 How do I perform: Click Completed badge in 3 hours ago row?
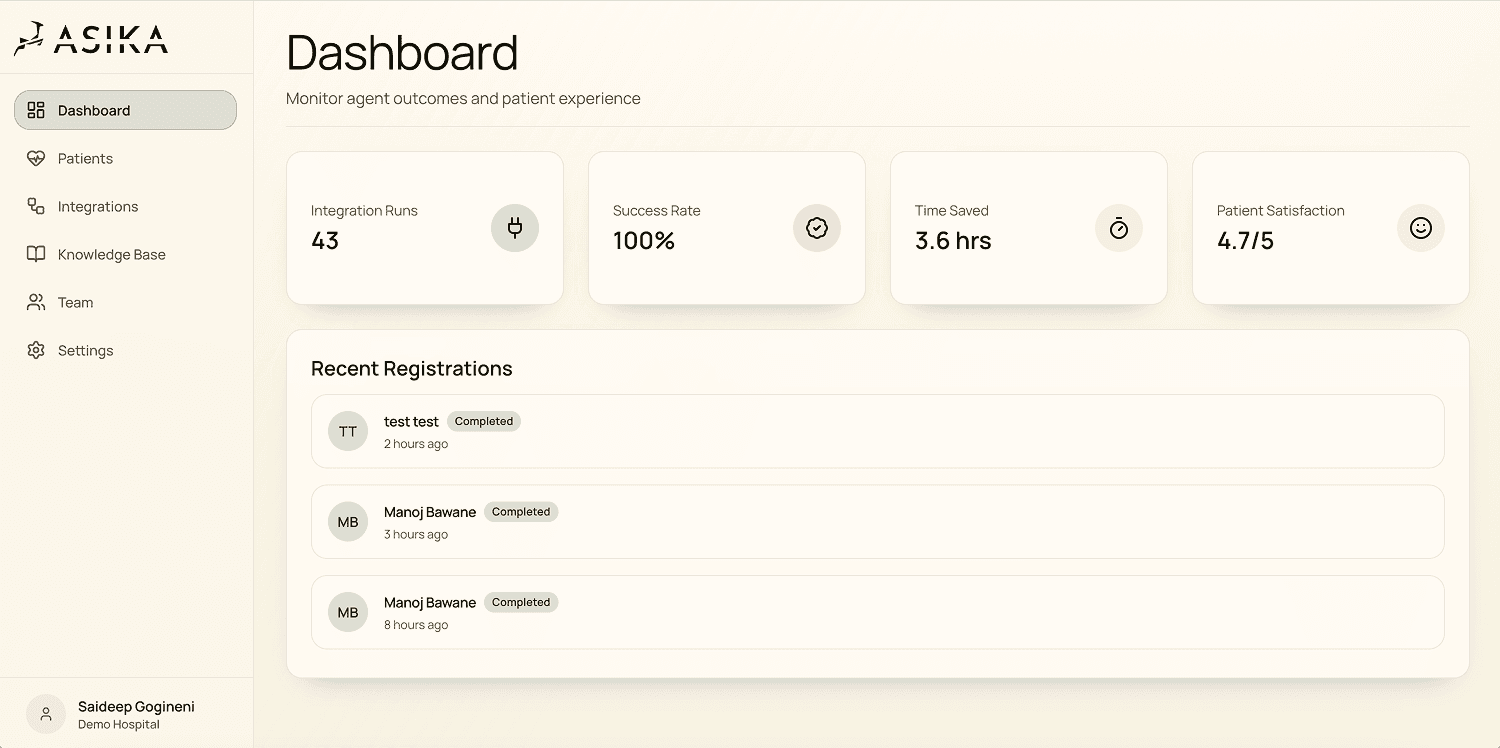tap(521, 512)
